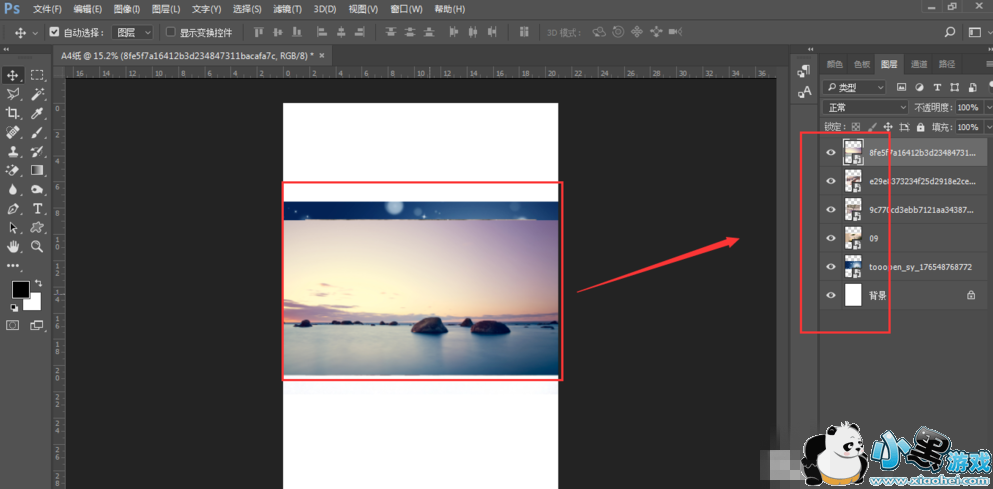Image resolution: width=993 pixels, height=489 pixels.
Task: Click the foreground black color swatch
Action: click(x=19, y=290)
